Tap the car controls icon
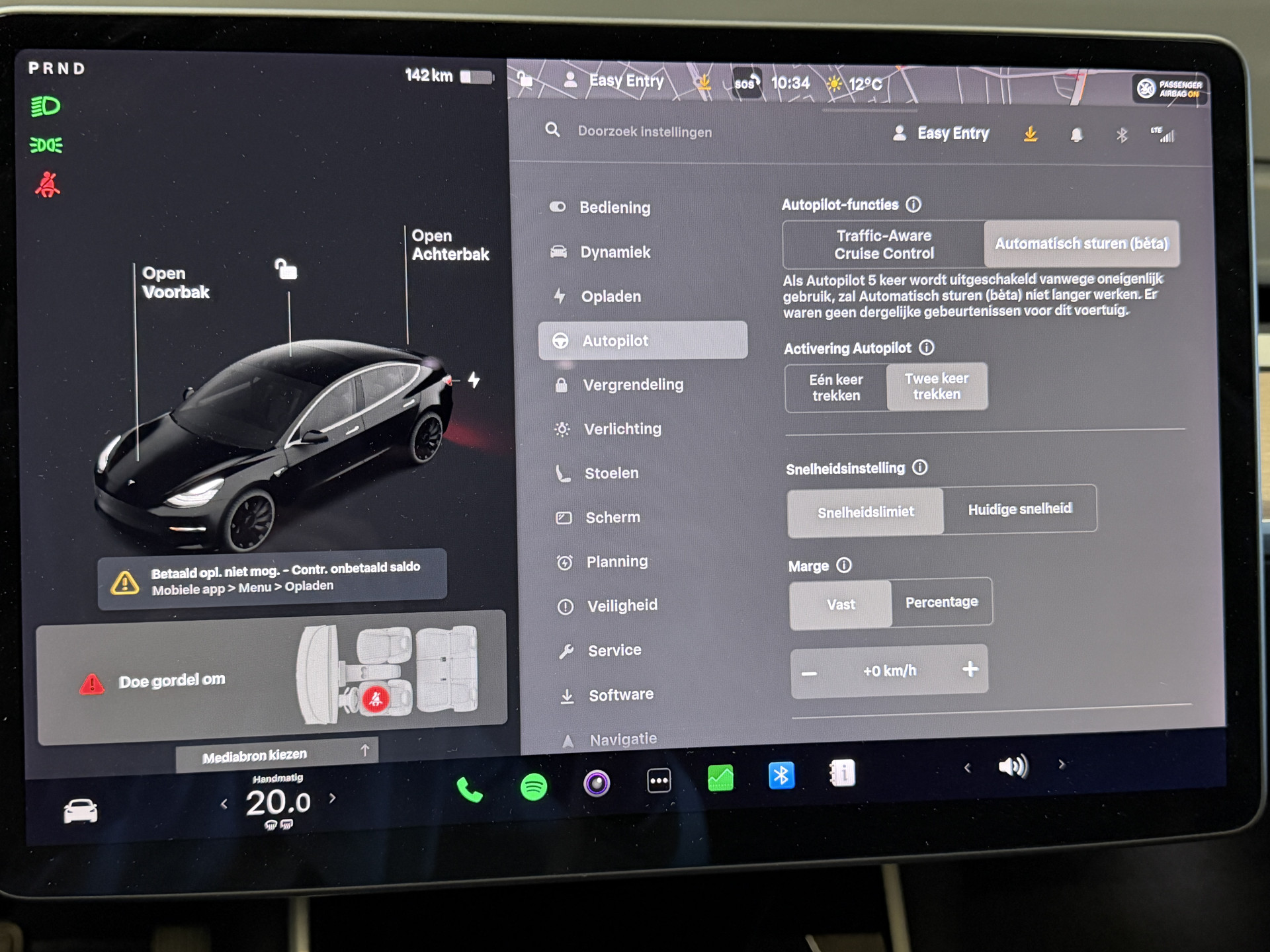This screenshot has width=1270, height=952. [x=80, y=811]
